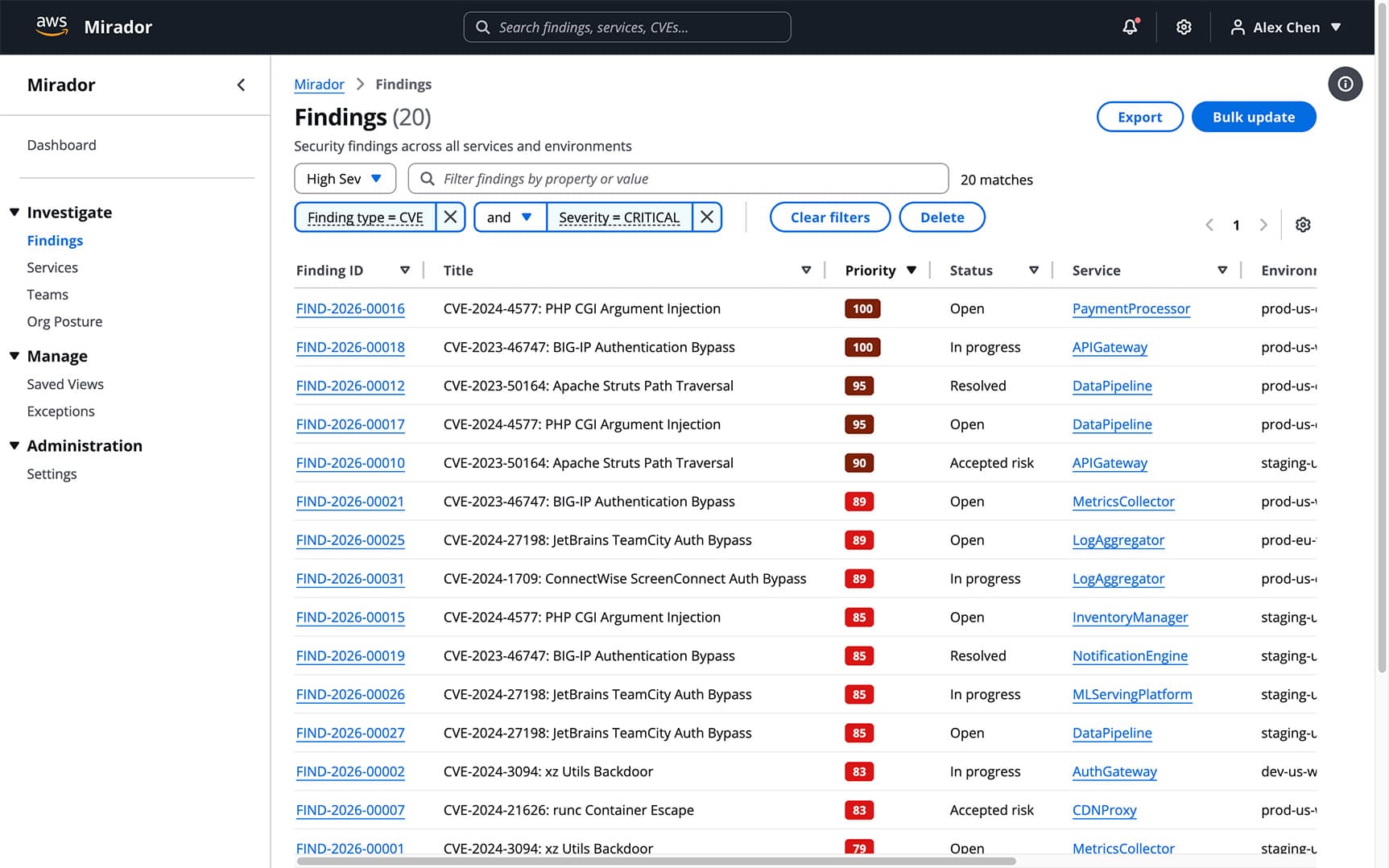Open table preferences gear icon
Image resolution: width=1389 pixels, height=868 pixels.
(1302, 225)
